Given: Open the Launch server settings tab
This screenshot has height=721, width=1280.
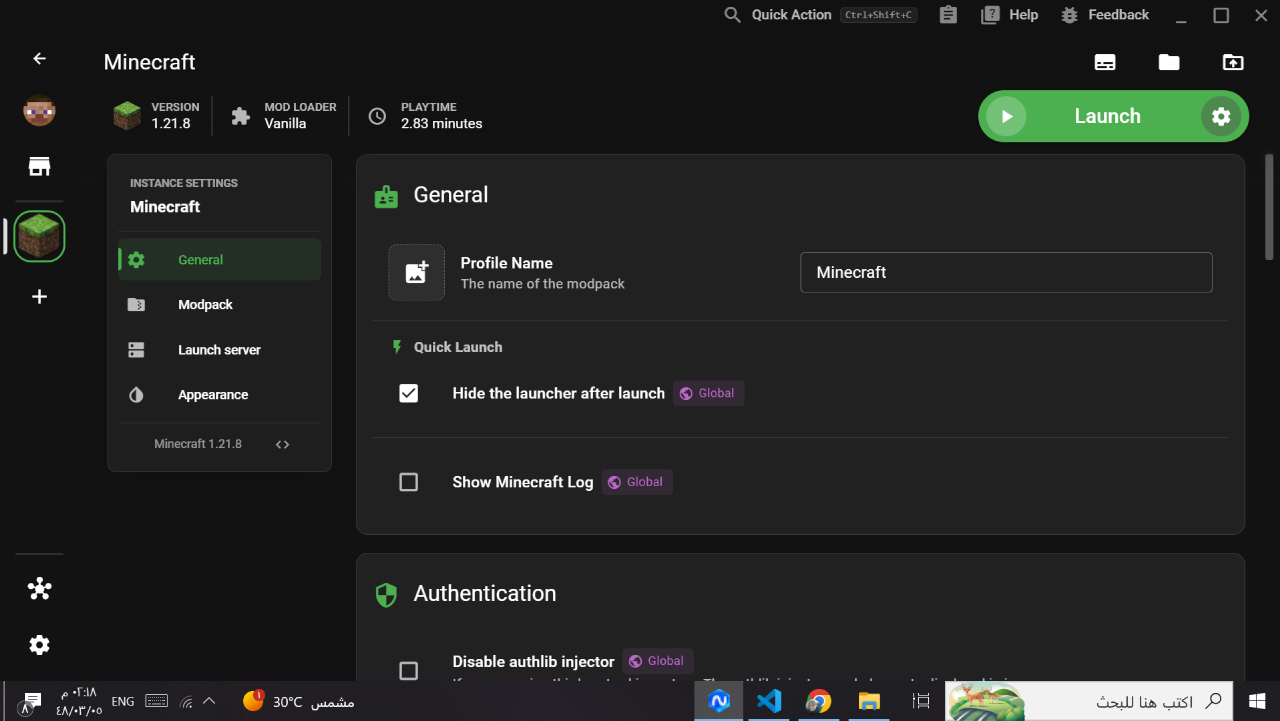Looking at the screenshot, I should (x=220, y=349).
